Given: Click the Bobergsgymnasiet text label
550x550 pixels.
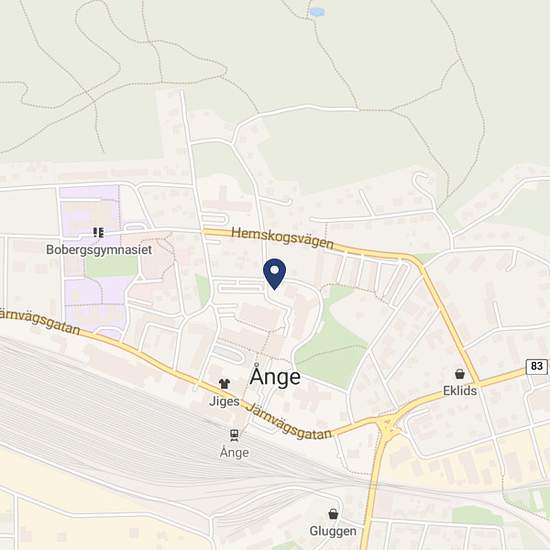Looking at the screenshot, I should pos(99,250).
